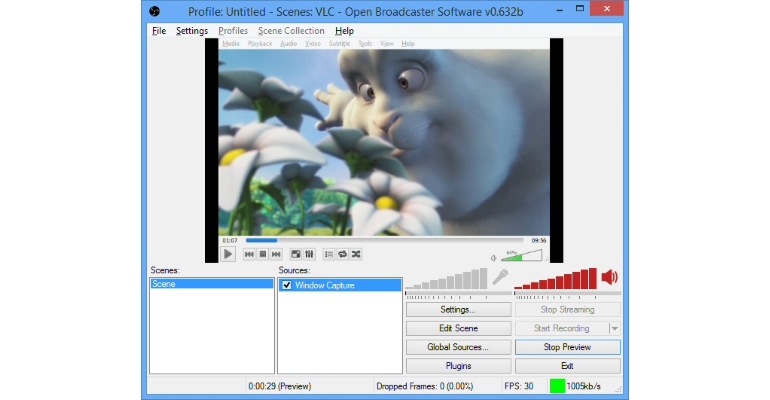The width and height of the screenshot is (770, 400).
Task: Click the VLC fullscreen toggle icon
Action: [x=296, y=254]
